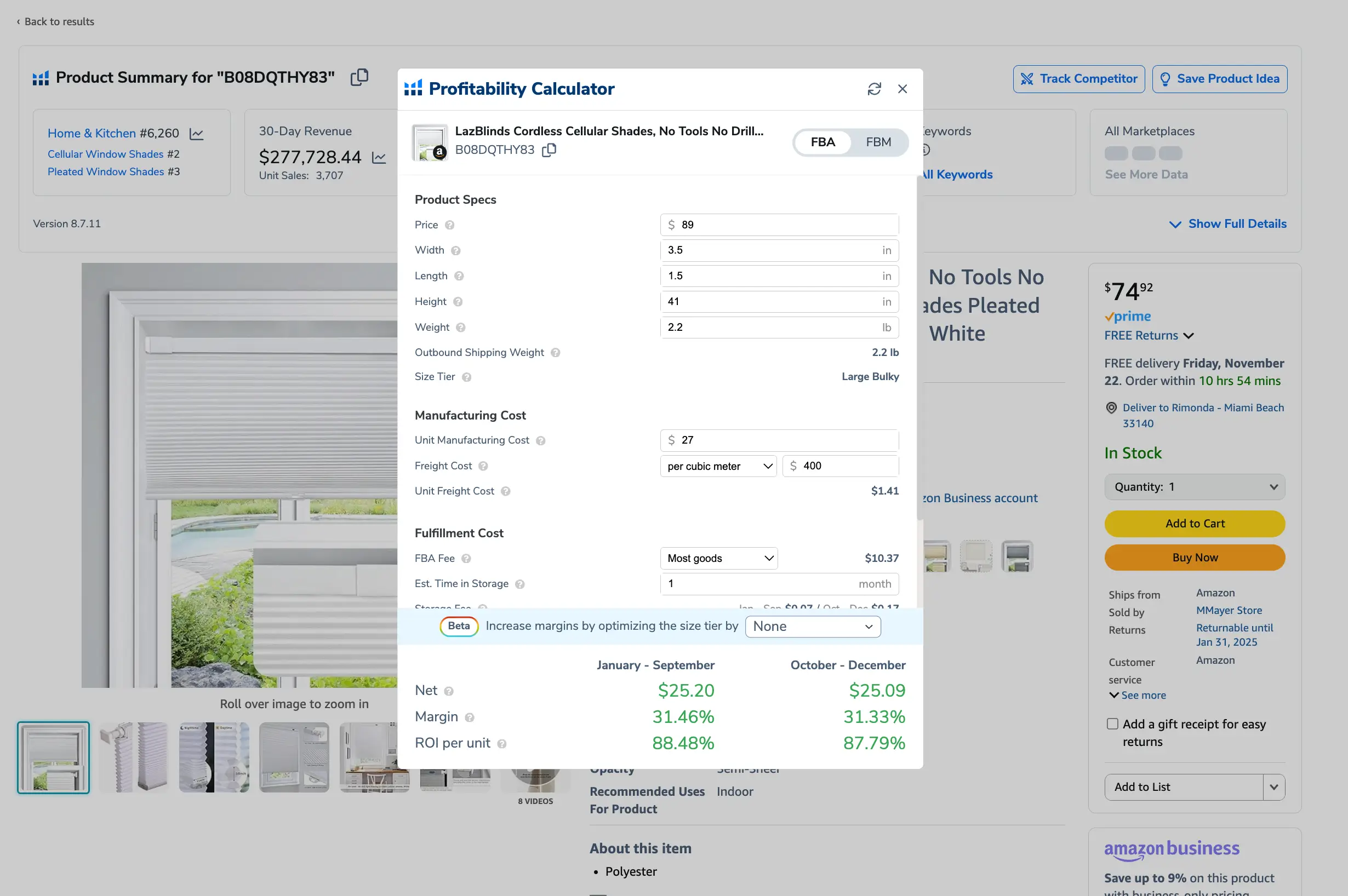Select FBA fulfillment toggle
The height and width of the screenshot is (896, 1348).
click(x=823, y=142)
